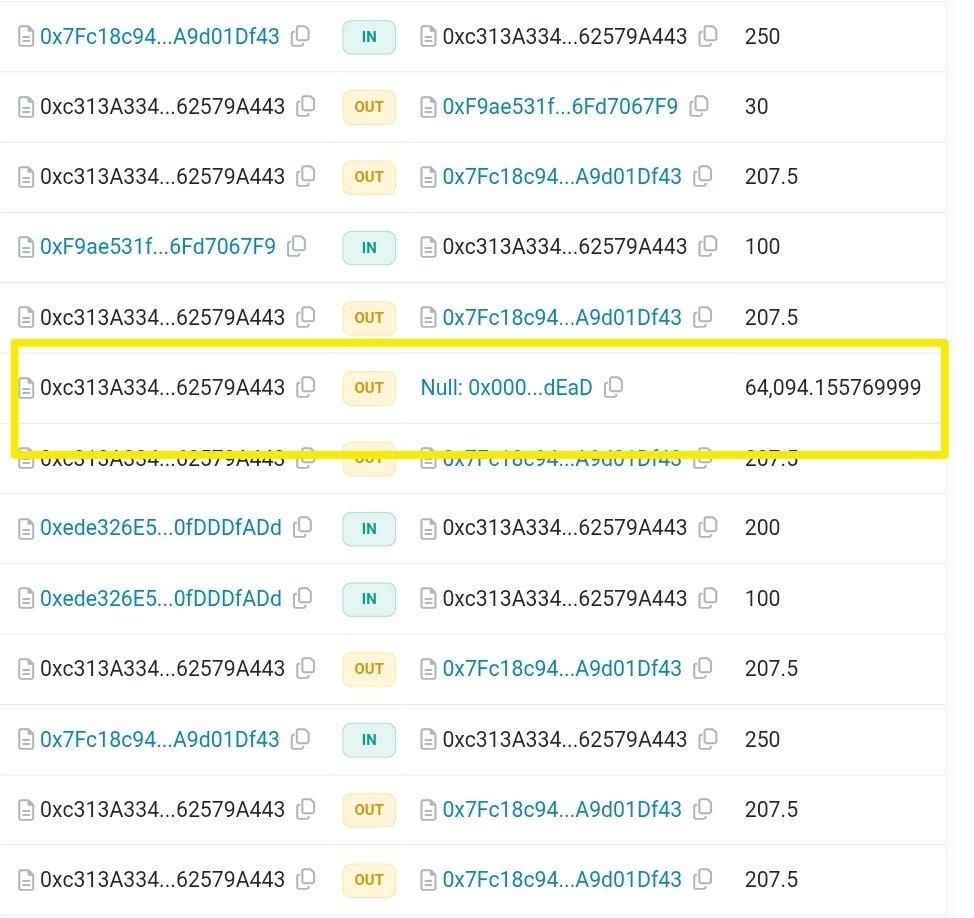Copy sender address in the row with amount 30
The height and width of the screenshot is (918, 974).
pyautogui.click(x=305, y=106)
